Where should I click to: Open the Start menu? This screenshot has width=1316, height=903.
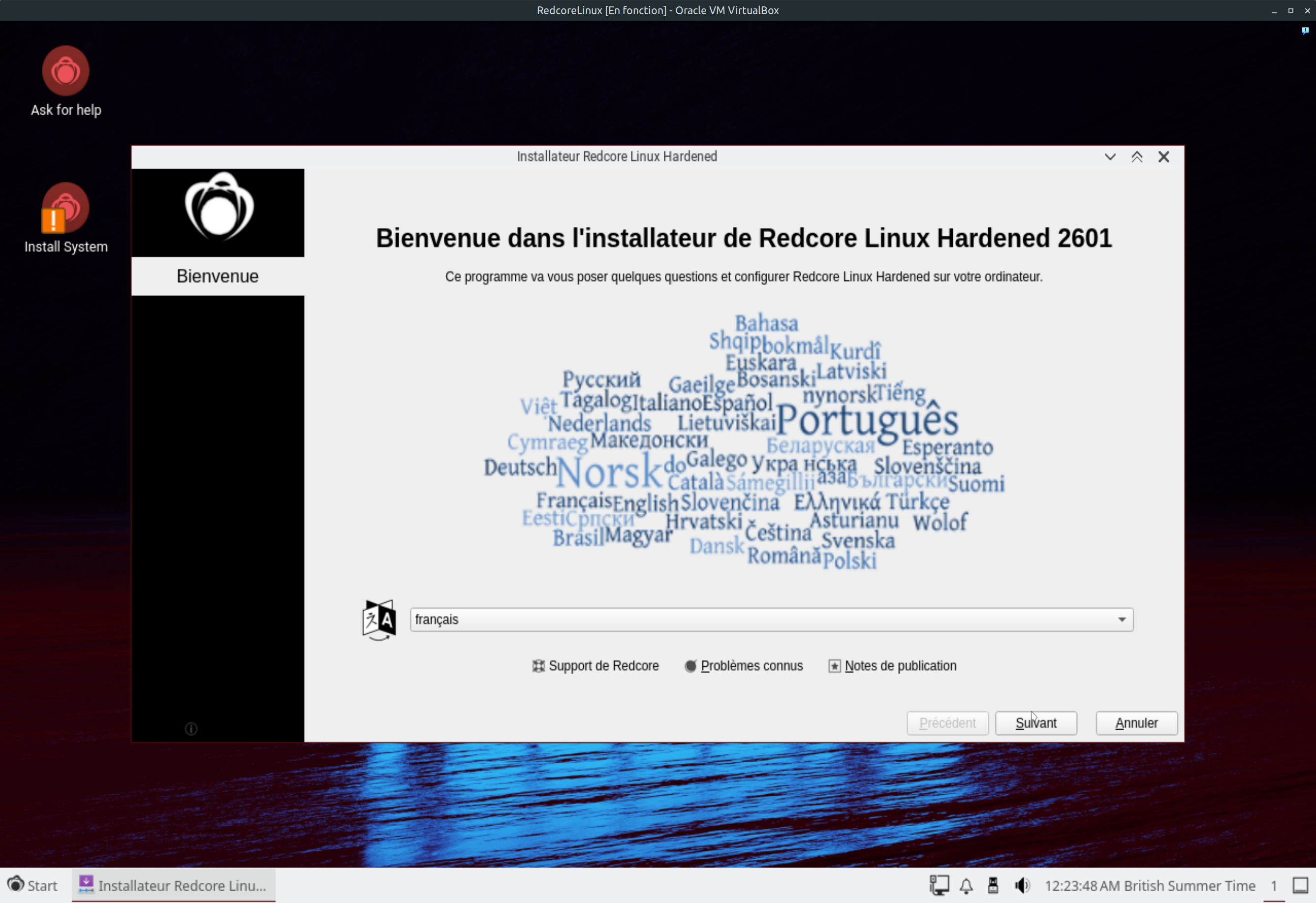pyautogui.click(x=33, y=885)
